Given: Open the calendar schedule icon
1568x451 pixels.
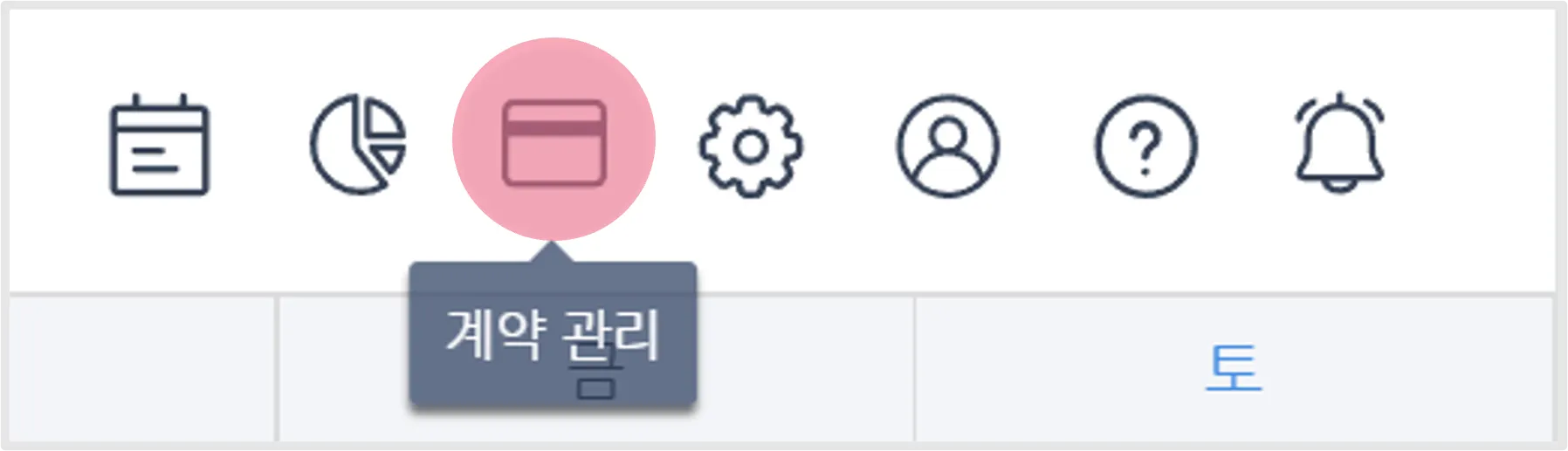Looking at the screenshot, I should pos(159,144).
